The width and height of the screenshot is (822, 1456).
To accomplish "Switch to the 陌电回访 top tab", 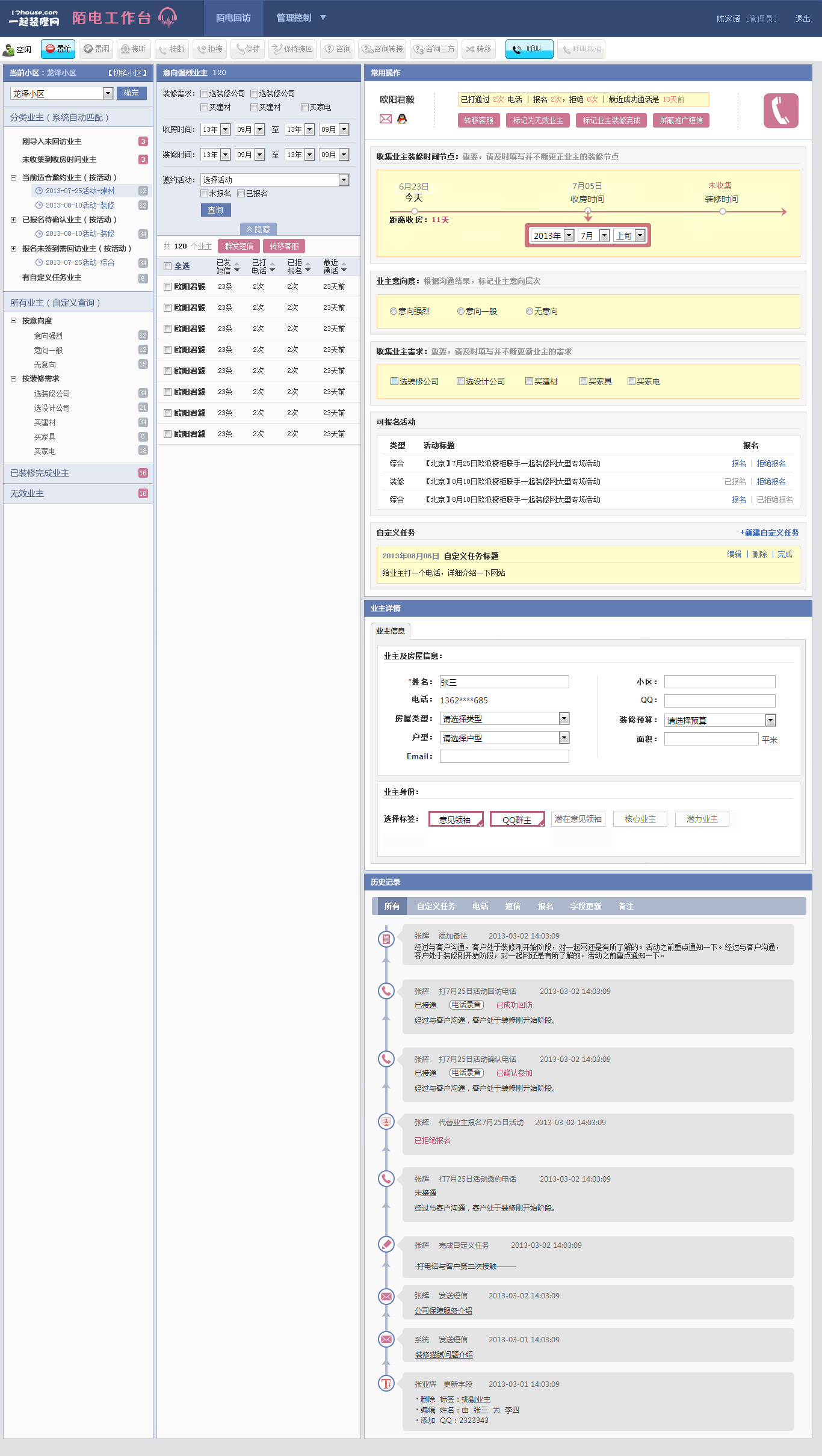I will [x=233, y=18].
